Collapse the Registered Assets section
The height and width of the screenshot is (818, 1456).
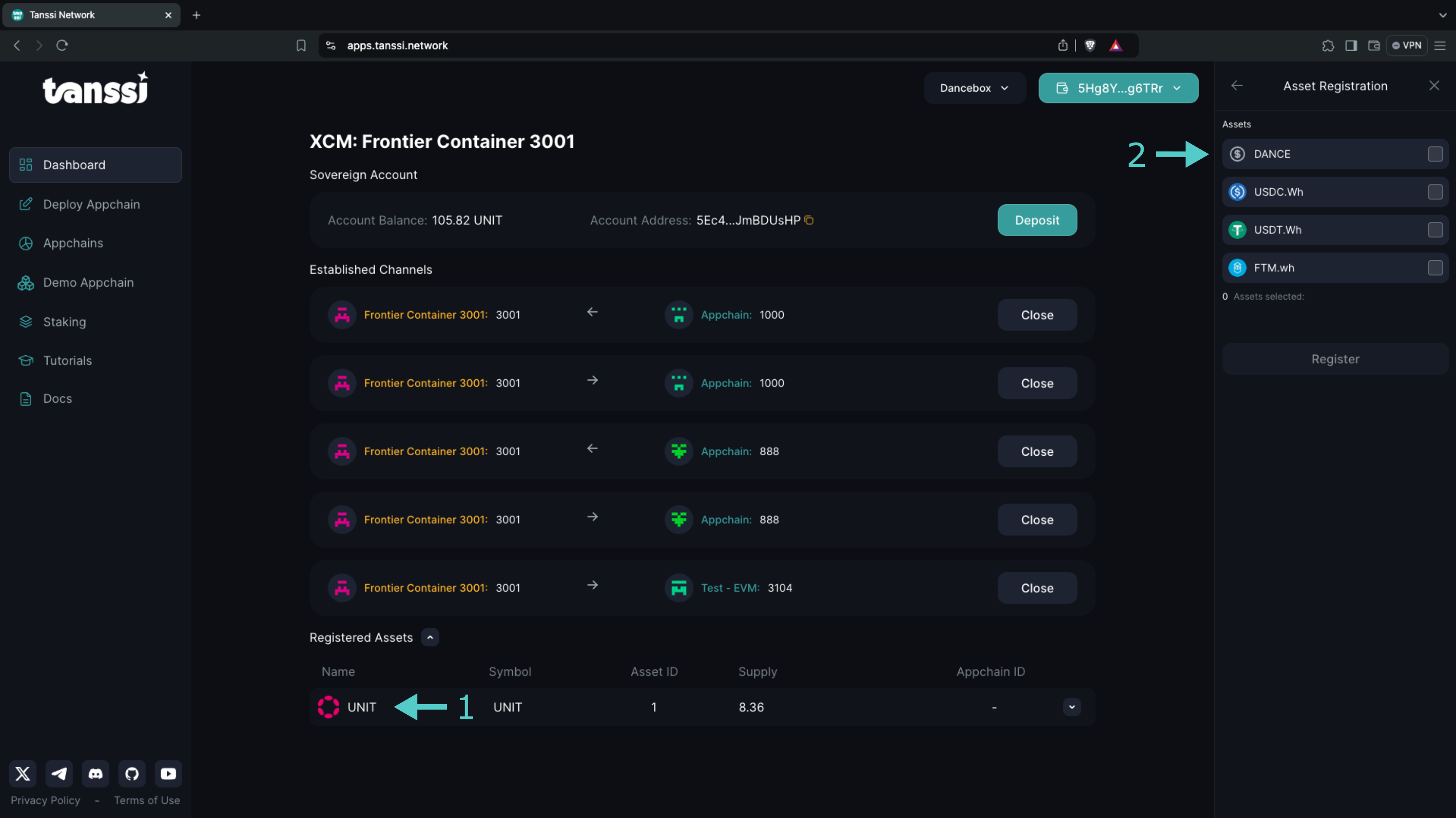click(430, 637)
